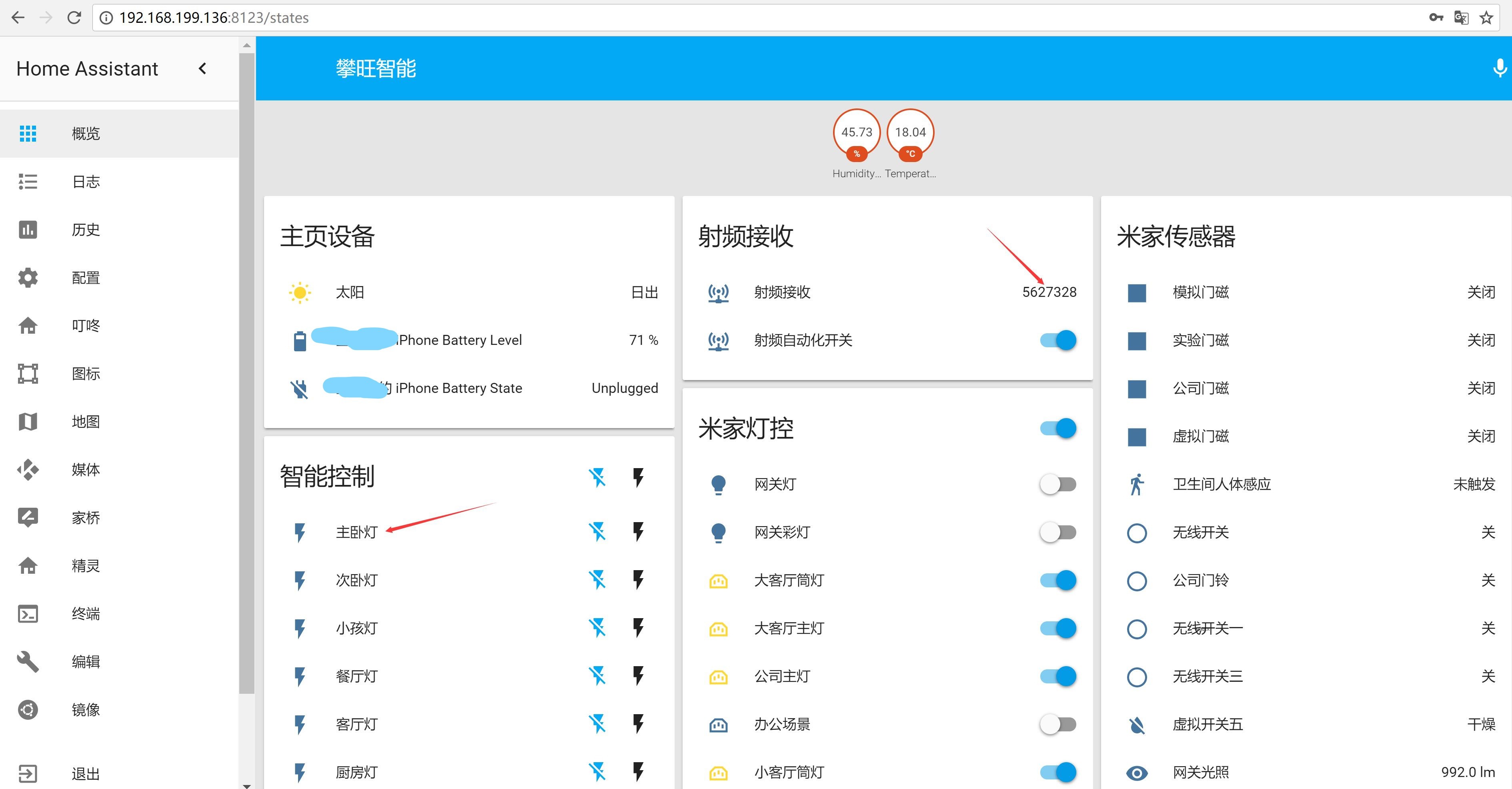Collapse the Home Assistant sidebar chevron
The image size is (1512, 789).
point(202,69)
